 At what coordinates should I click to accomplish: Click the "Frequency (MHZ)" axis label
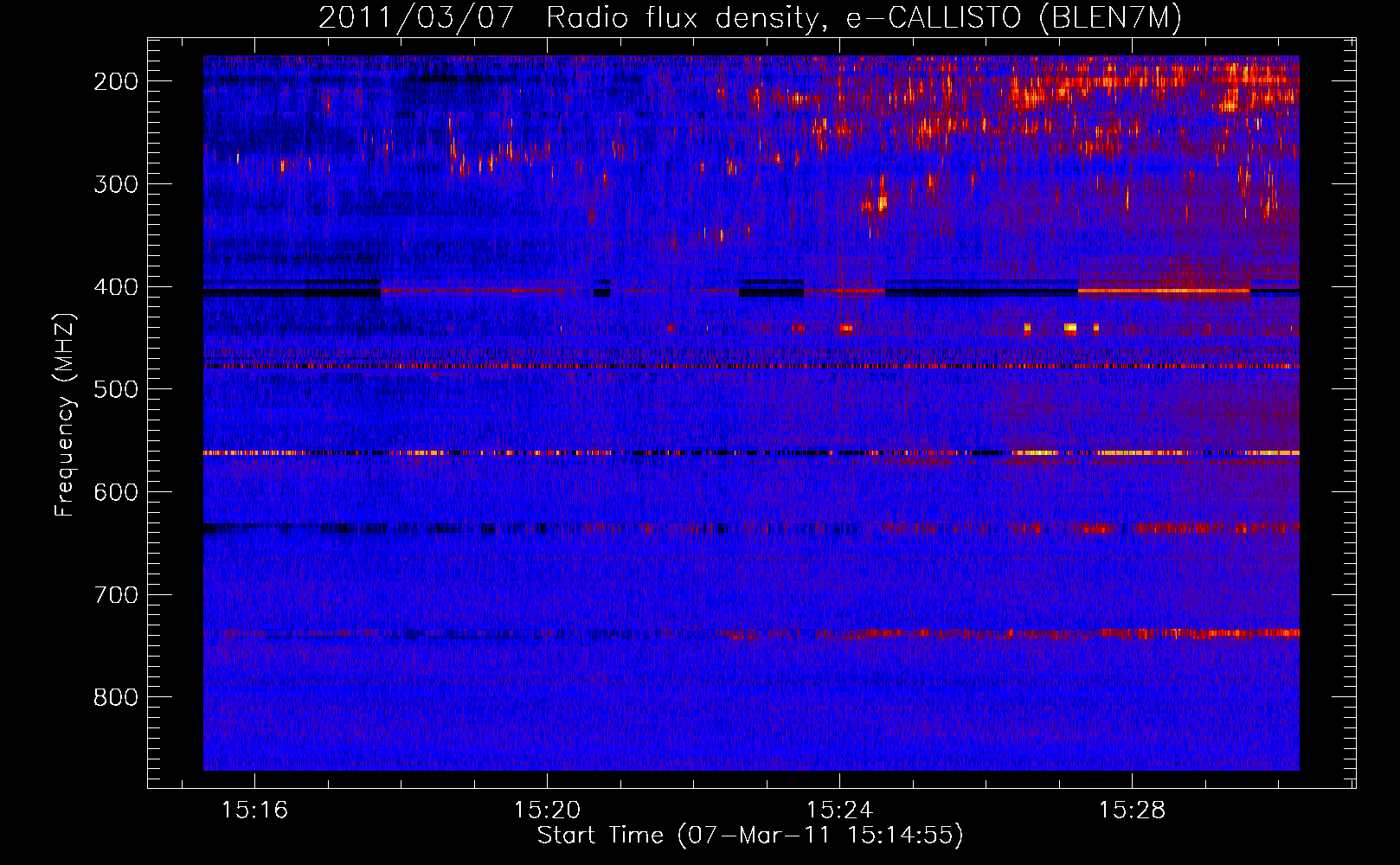tap(65, 414)
